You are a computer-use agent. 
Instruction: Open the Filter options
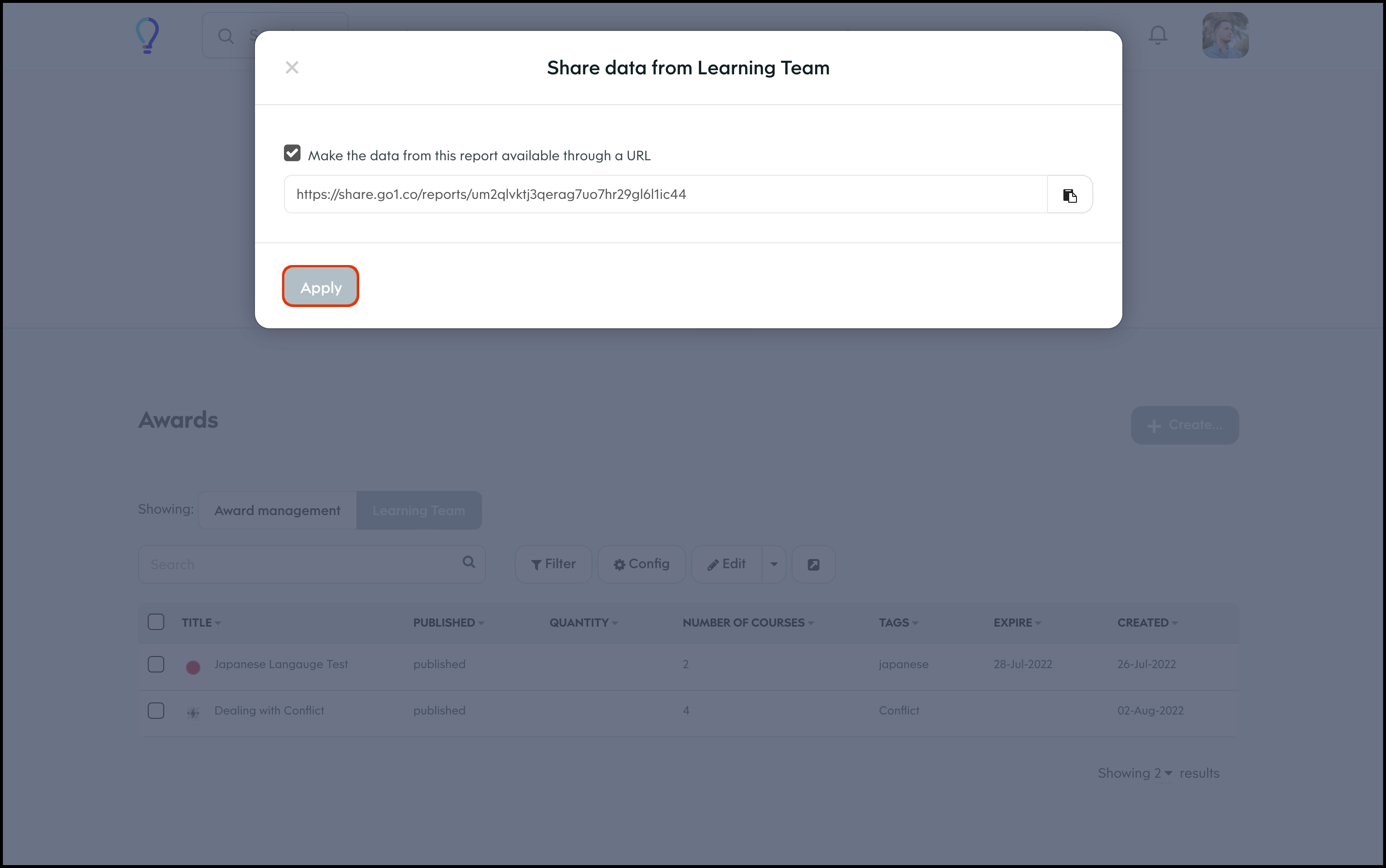(553, 564)
